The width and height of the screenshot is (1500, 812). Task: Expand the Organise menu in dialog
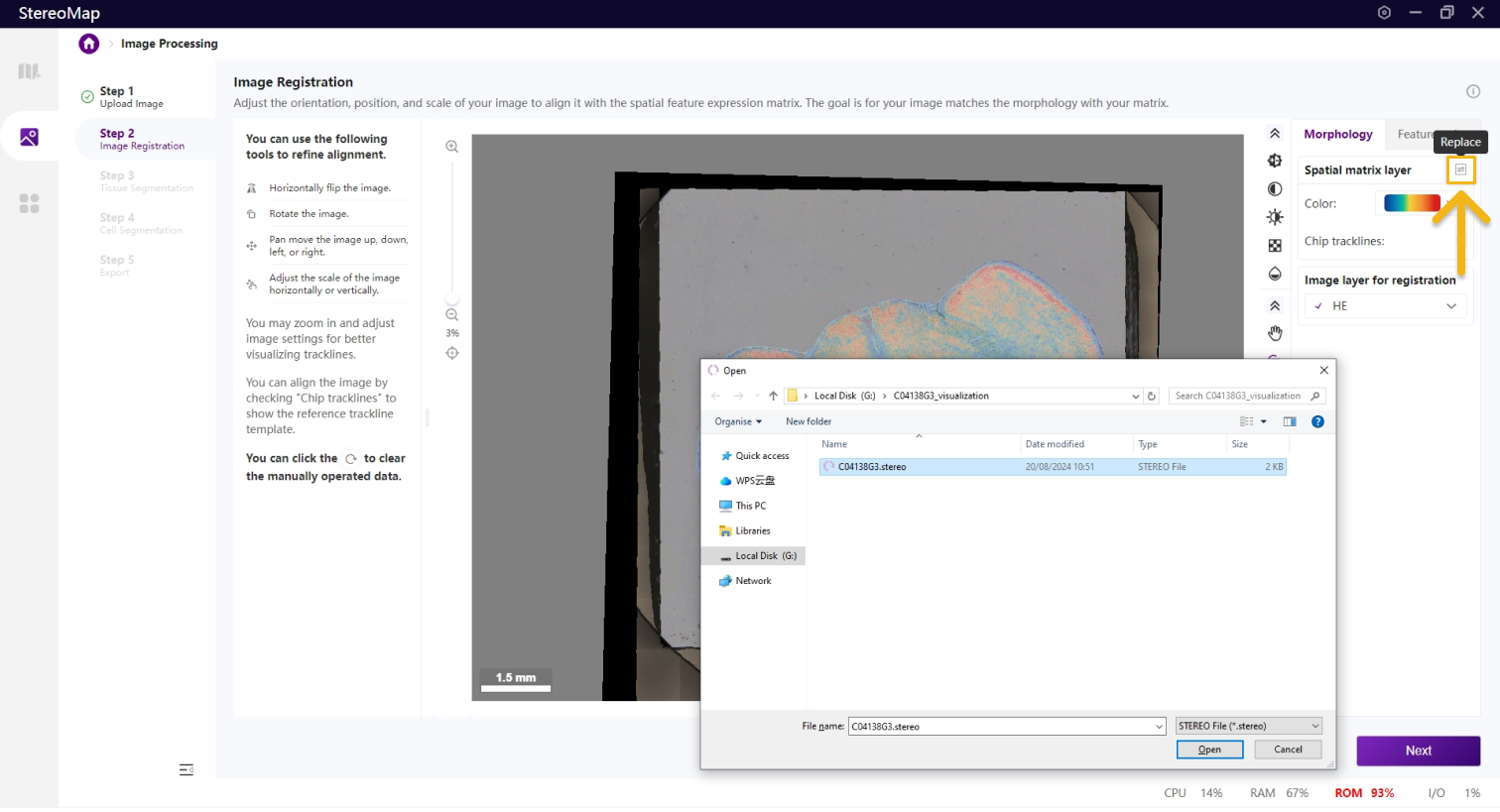(738, 421)
